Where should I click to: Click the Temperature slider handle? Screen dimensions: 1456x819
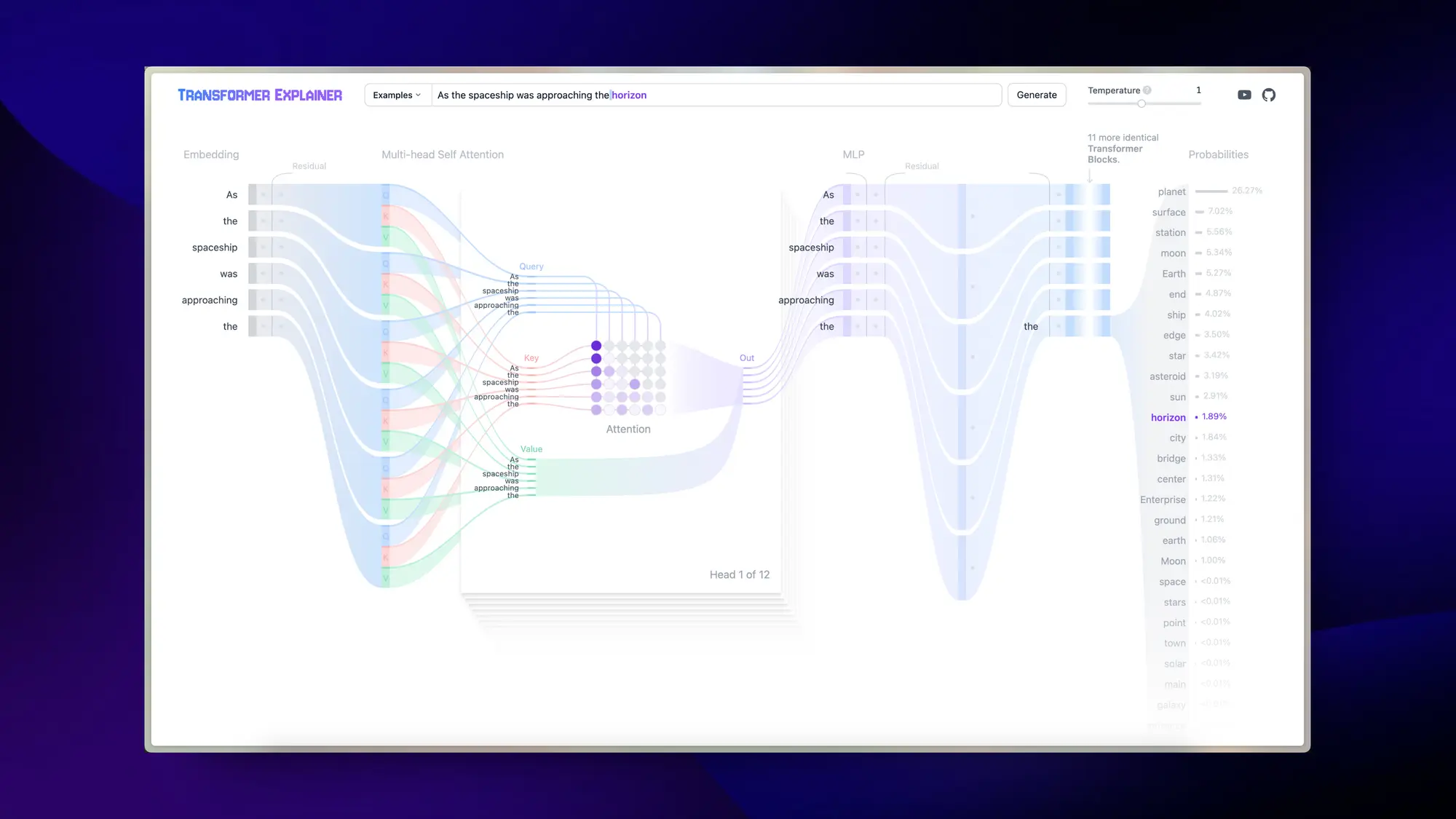[1142, 103]
